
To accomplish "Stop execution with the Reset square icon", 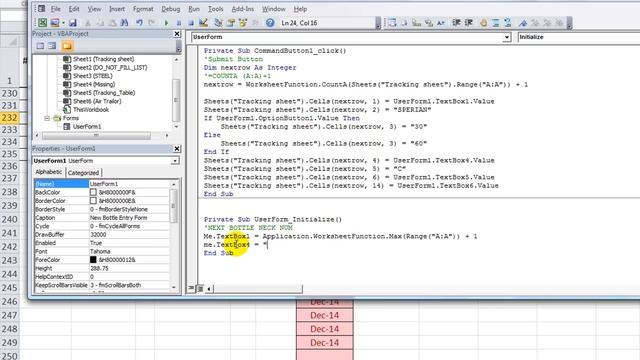I will [191, 23].
